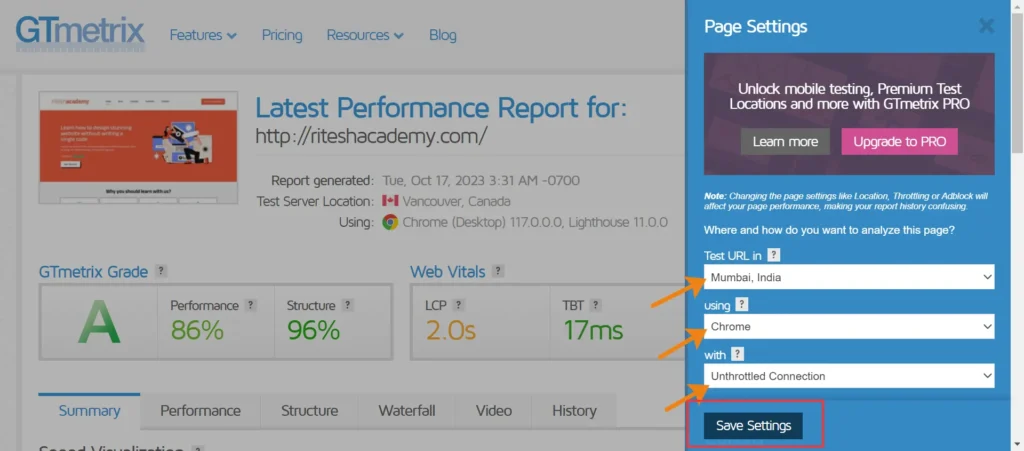Open help icon next to Web Vitals
The width and height of the screenshot is (1024, 451).
point(498,271)
